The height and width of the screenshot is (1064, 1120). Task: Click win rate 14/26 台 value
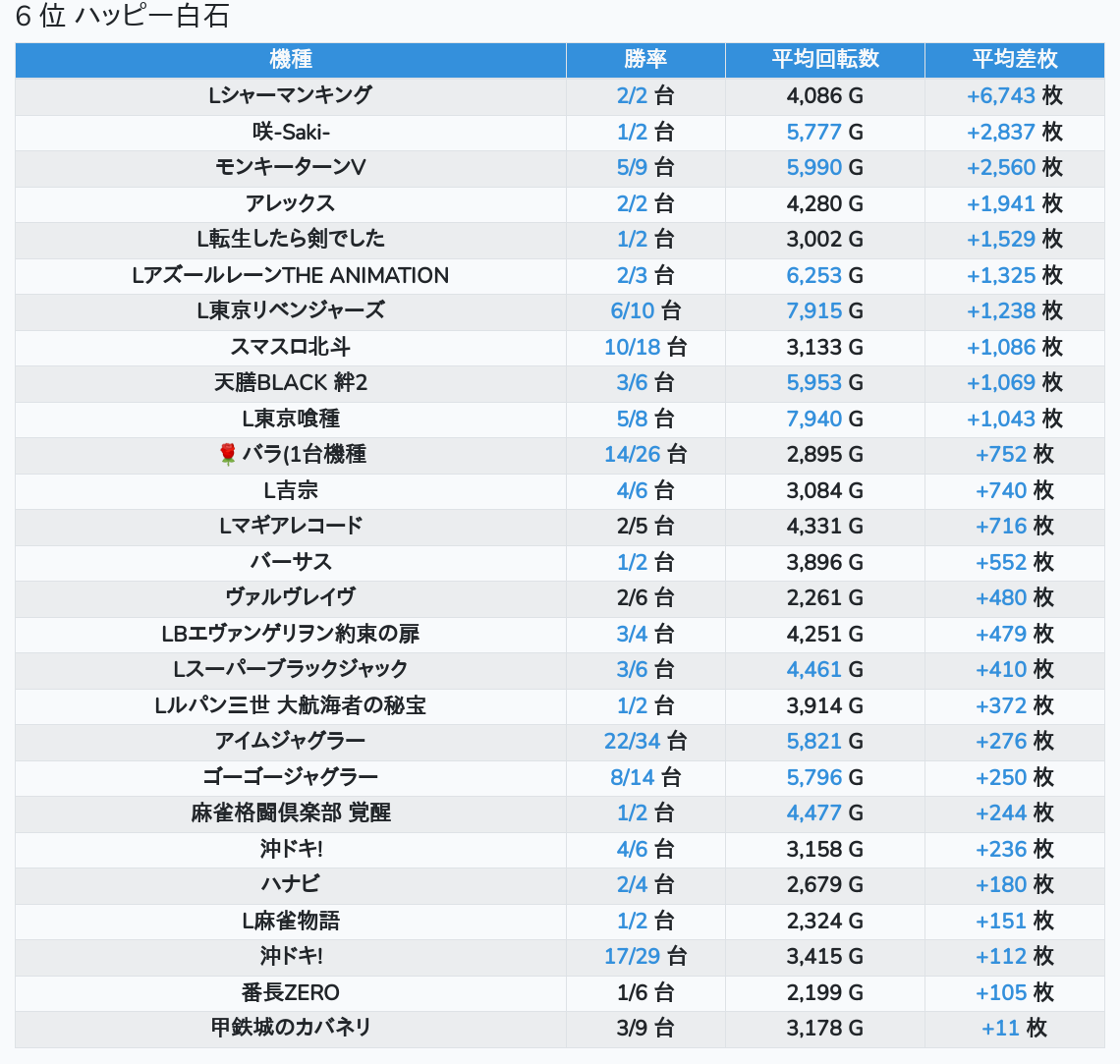(x=645, y=454)
